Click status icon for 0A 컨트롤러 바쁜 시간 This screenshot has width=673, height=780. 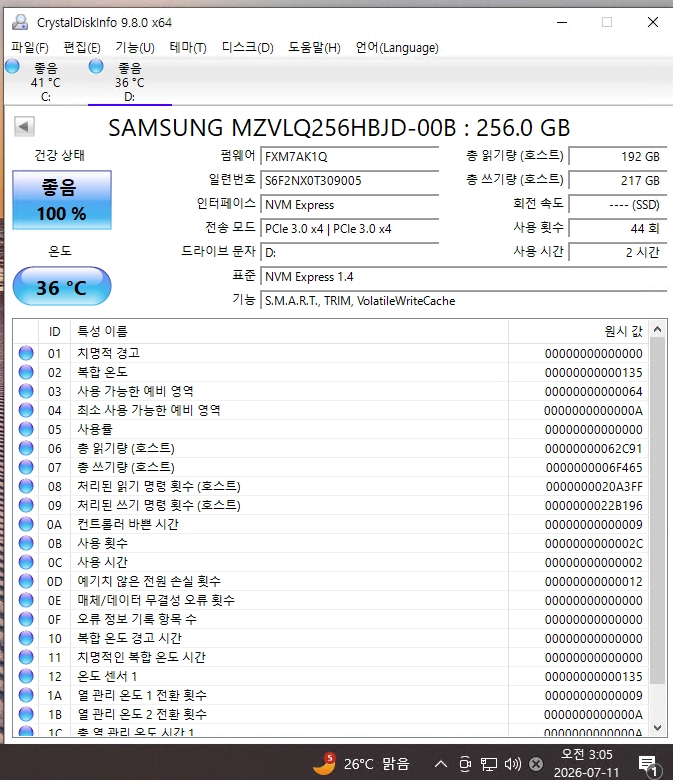click(x=26, y=524)
